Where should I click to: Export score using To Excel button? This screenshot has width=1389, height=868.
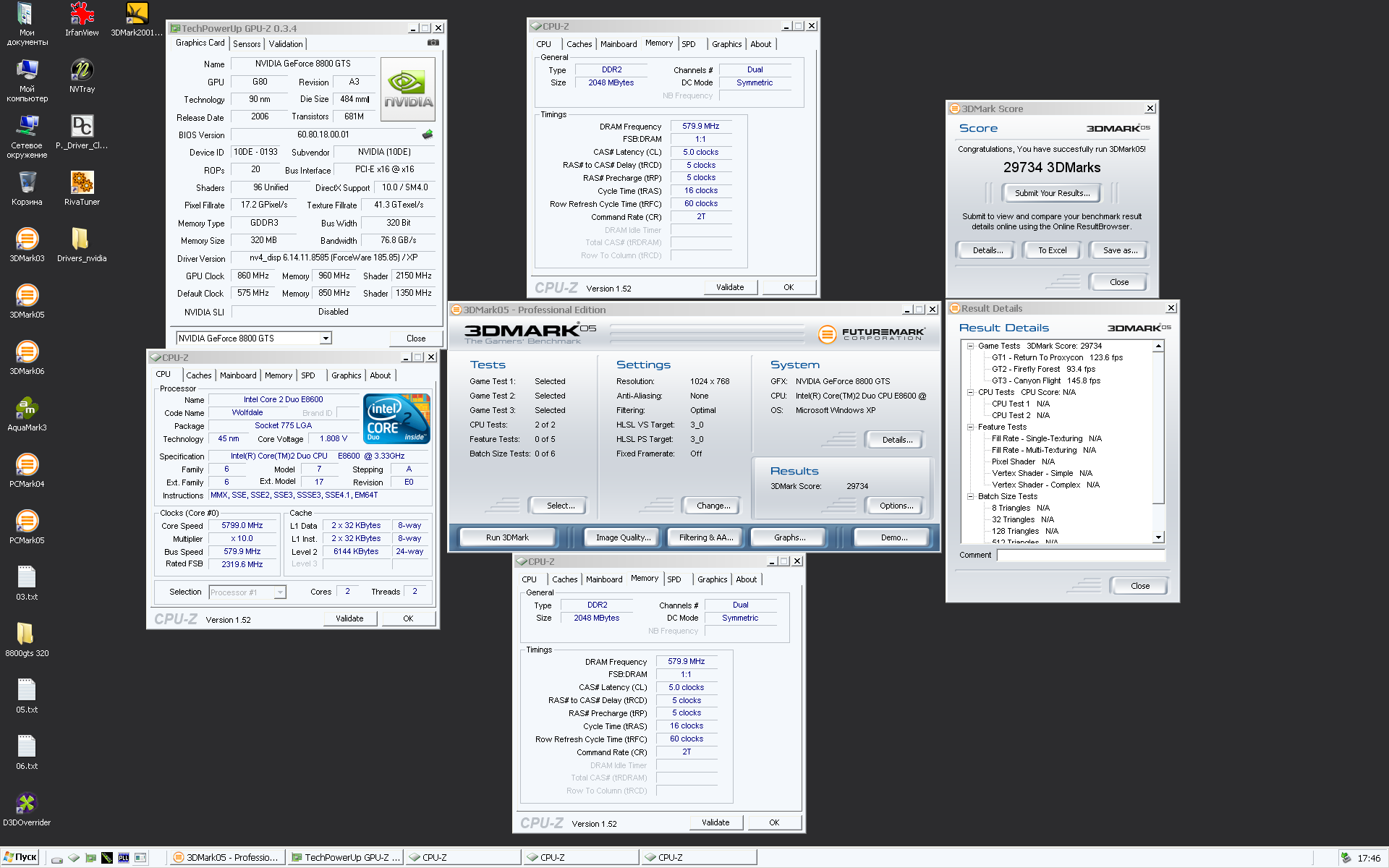(x=1052, y=250)
